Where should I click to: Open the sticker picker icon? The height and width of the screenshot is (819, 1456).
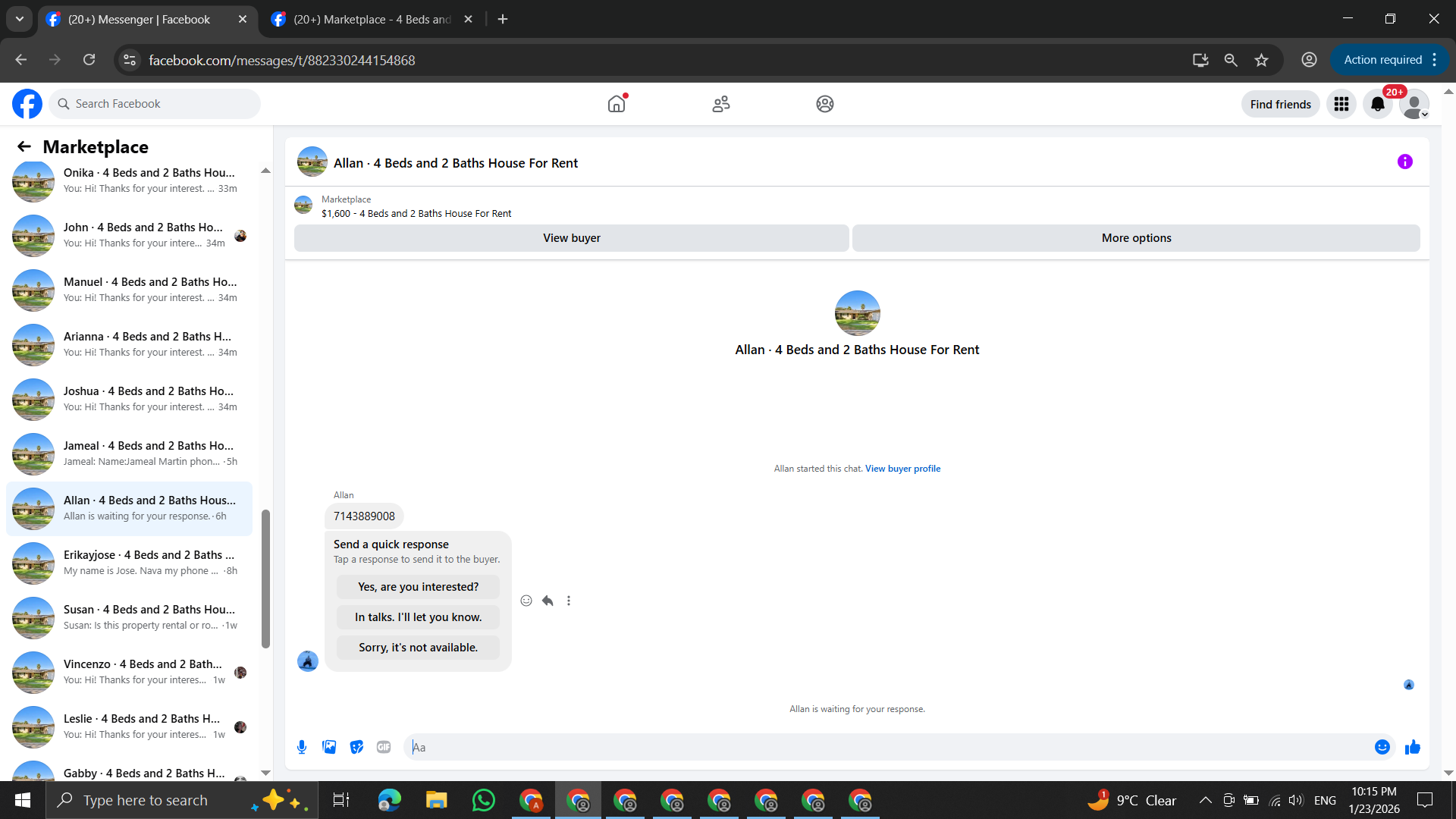click(356, 747)
